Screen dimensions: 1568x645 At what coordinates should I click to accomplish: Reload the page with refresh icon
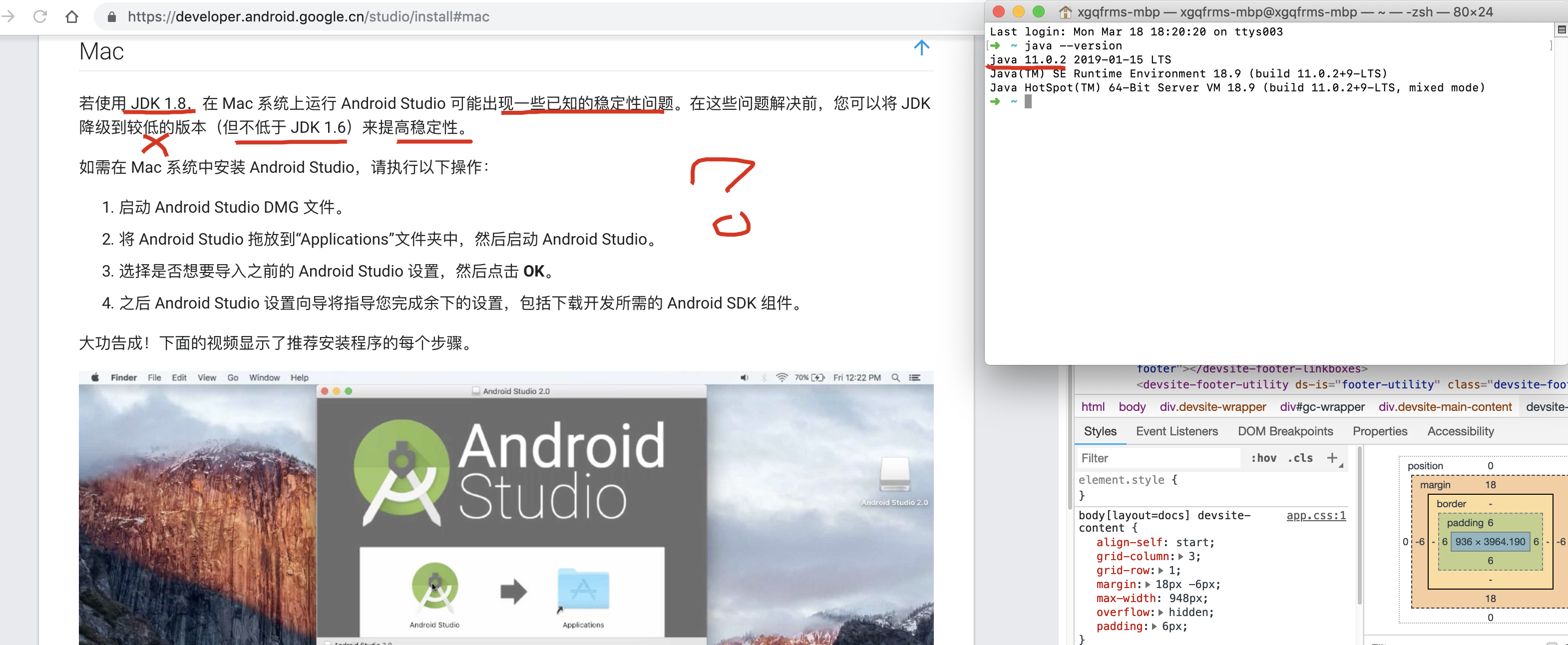(x=40, y=16)
